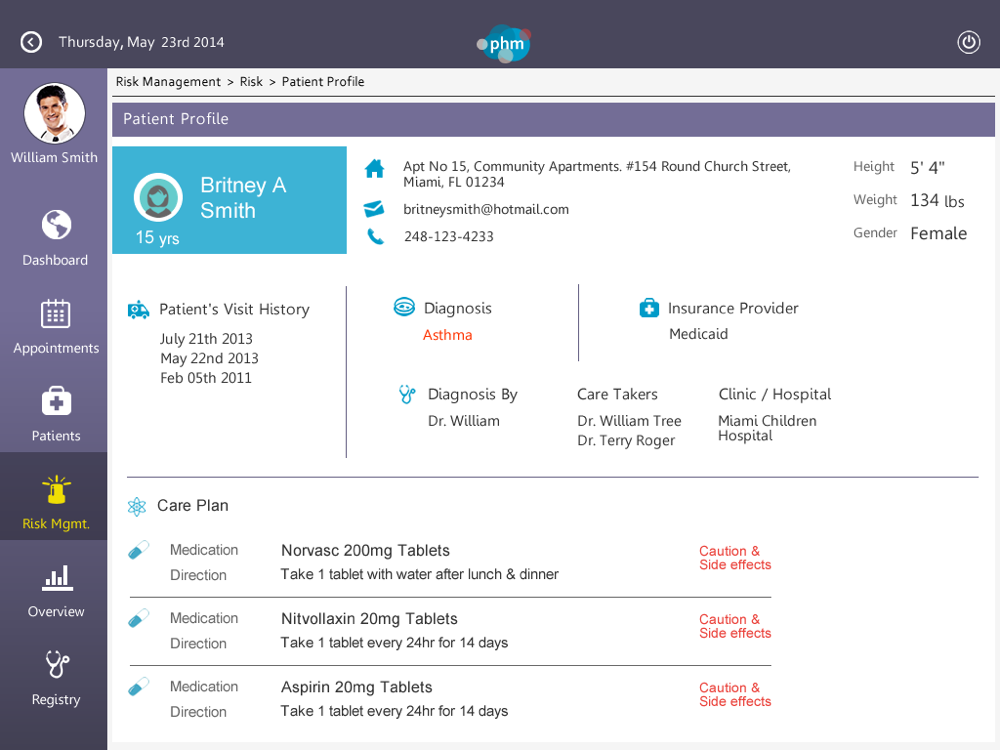Click the phm logo in header

[505, 43]
